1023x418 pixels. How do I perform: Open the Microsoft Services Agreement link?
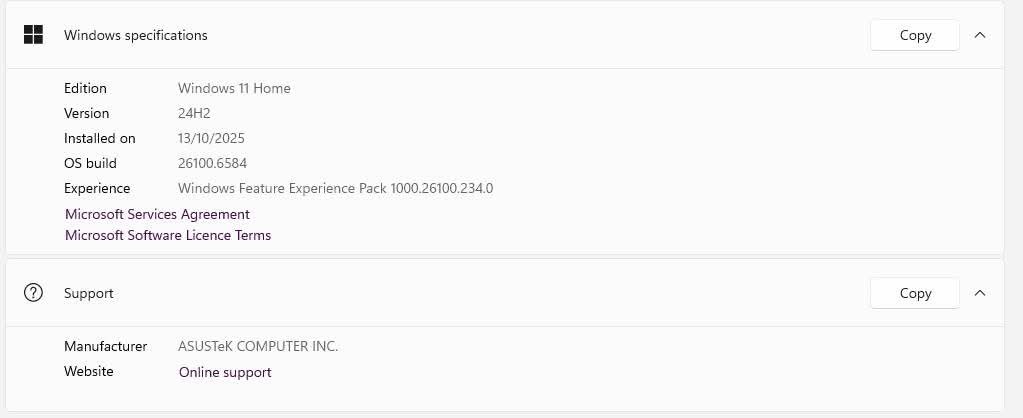[x=157, y=214]
